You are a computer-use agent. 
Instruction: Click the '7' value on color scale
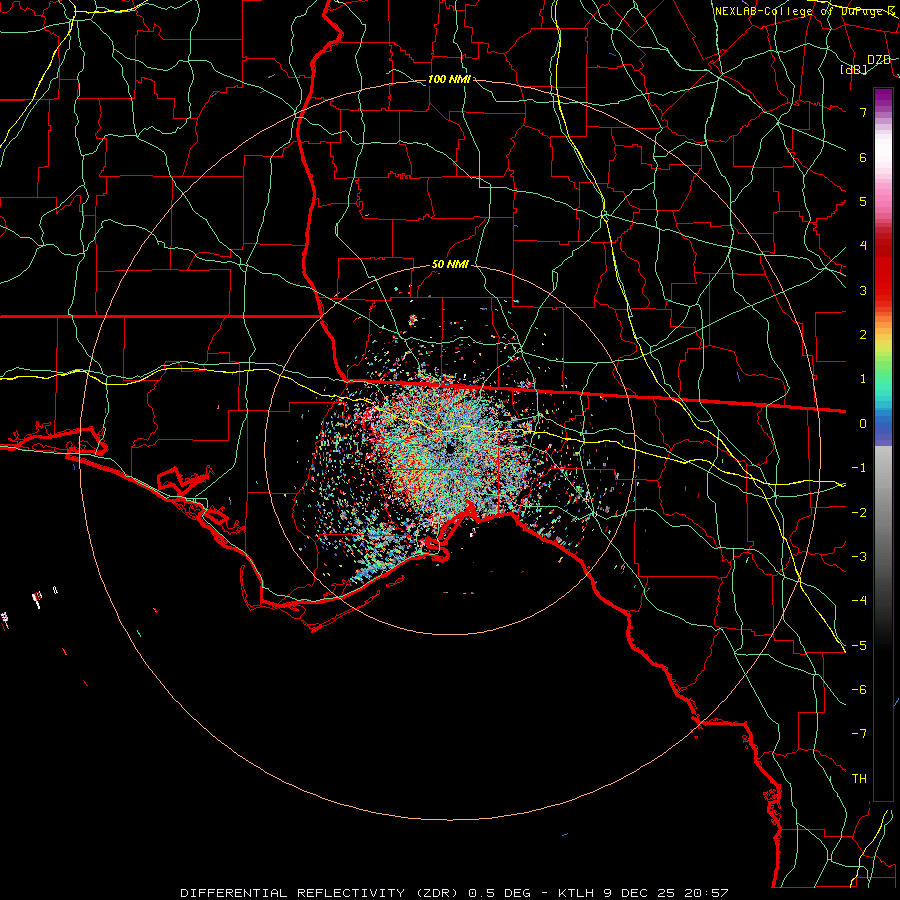point(863,112)
